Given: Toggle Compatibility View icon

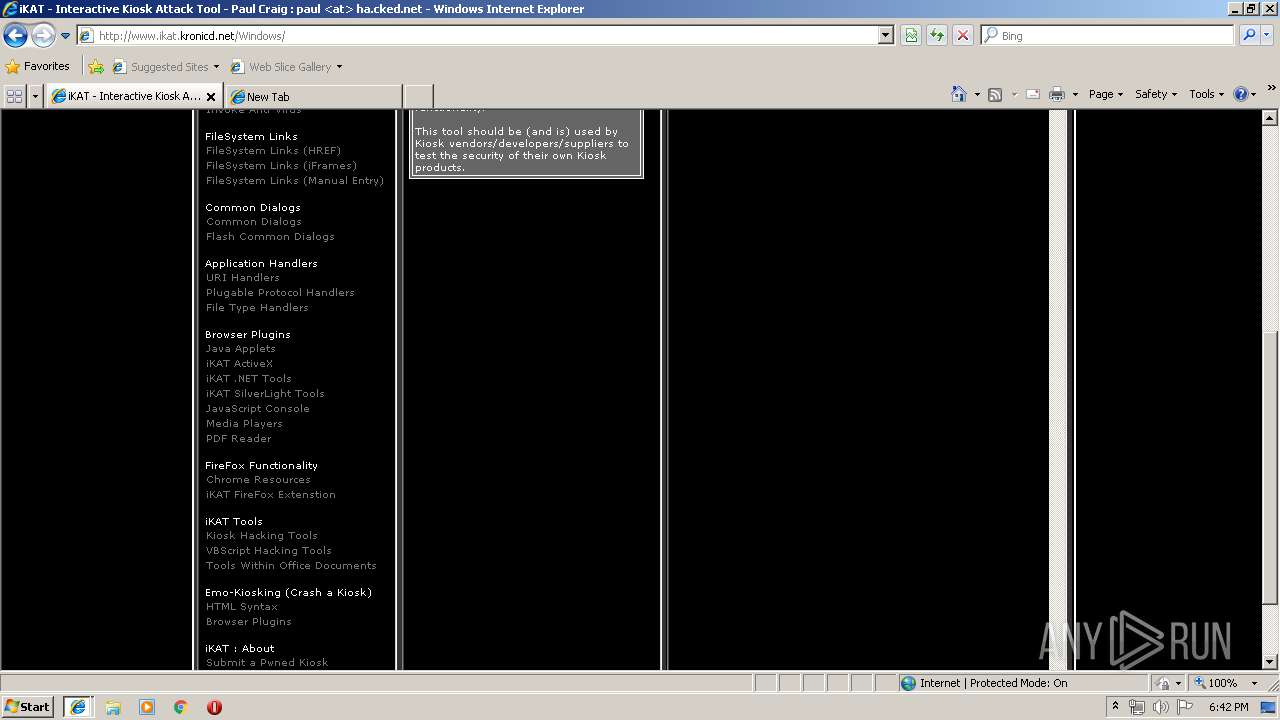Looking at the screenshot, I should coord(911,35).
